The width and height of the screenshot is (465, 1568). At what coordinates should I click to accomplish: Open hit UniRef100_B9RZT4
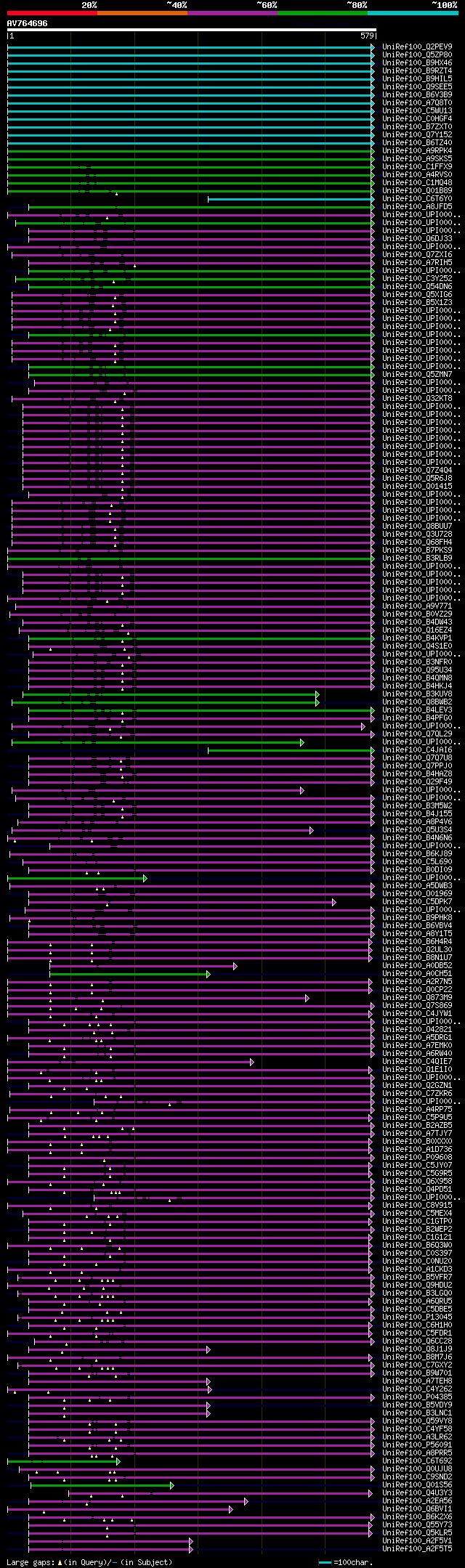(x=417, y=70)
